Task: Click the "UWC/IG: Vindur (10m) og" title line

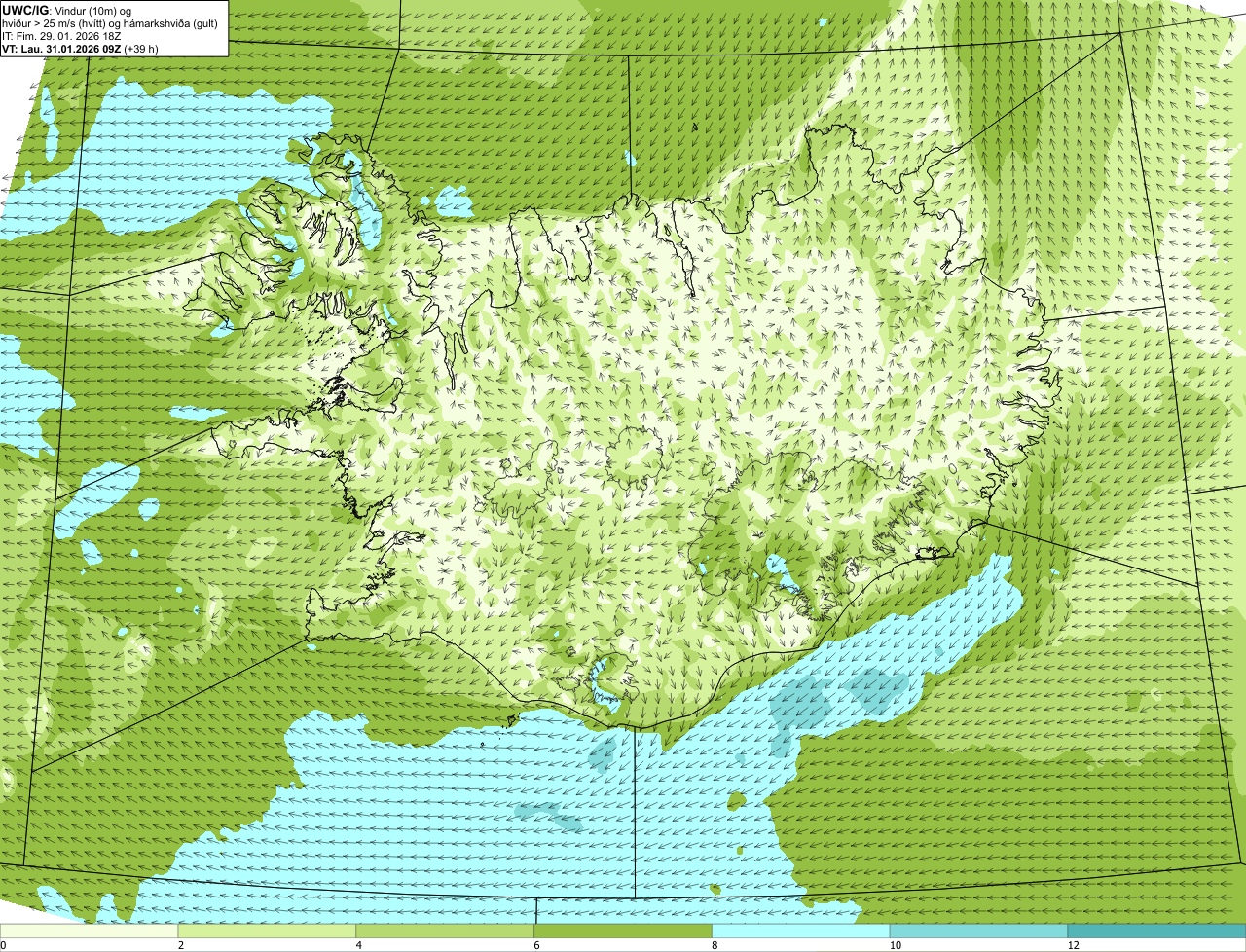Action: 67,11
